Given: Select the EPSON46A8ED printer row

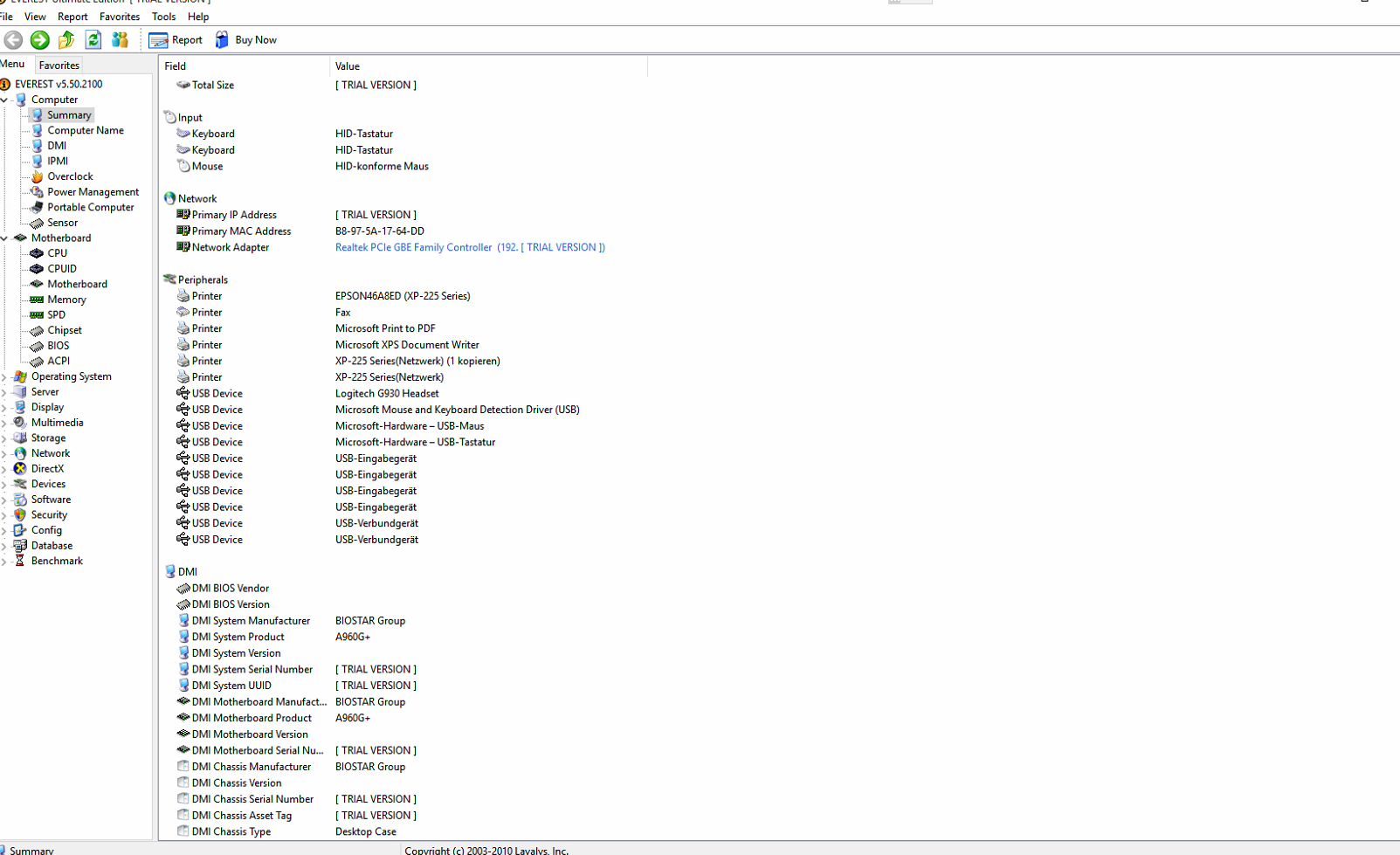Looking at the screenshot, I should click(404, 296).
